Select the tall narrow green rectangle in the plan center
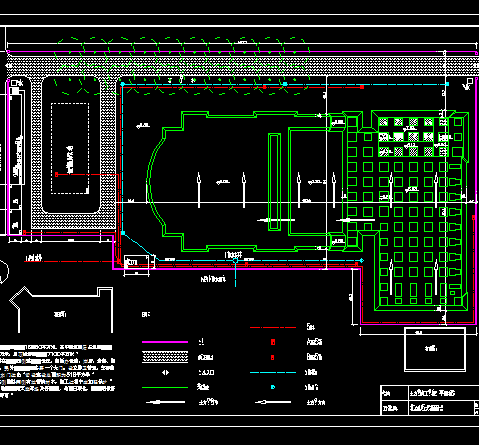Screen dimensions: 479x445 [274, 182]
